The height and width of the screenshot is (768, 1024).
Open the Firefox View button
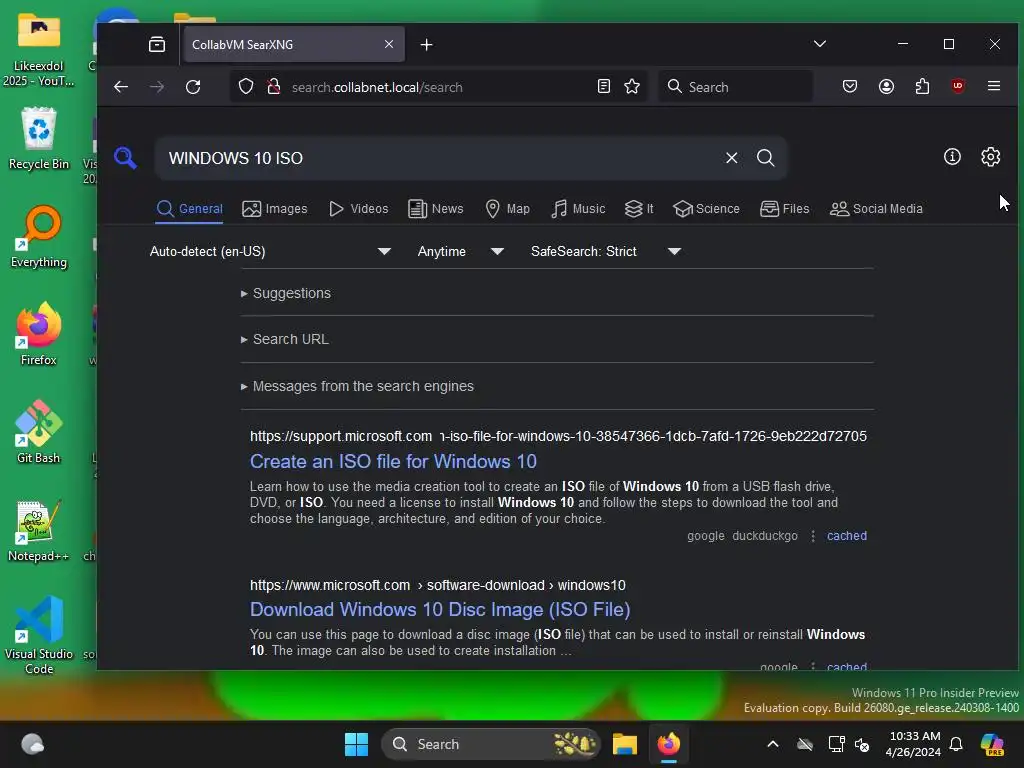[157, 44]
